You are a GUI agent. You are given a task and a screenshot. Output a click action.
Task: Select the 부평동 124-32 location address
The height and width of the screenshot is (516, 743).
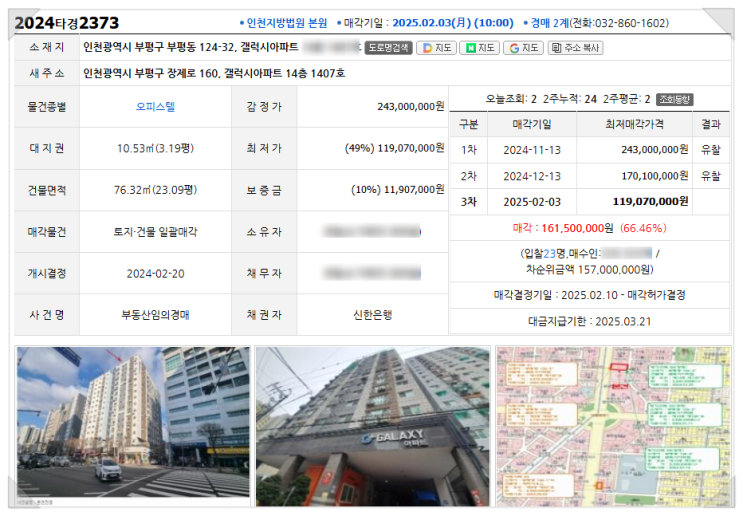pyautogui.click(x=191, y=47)
